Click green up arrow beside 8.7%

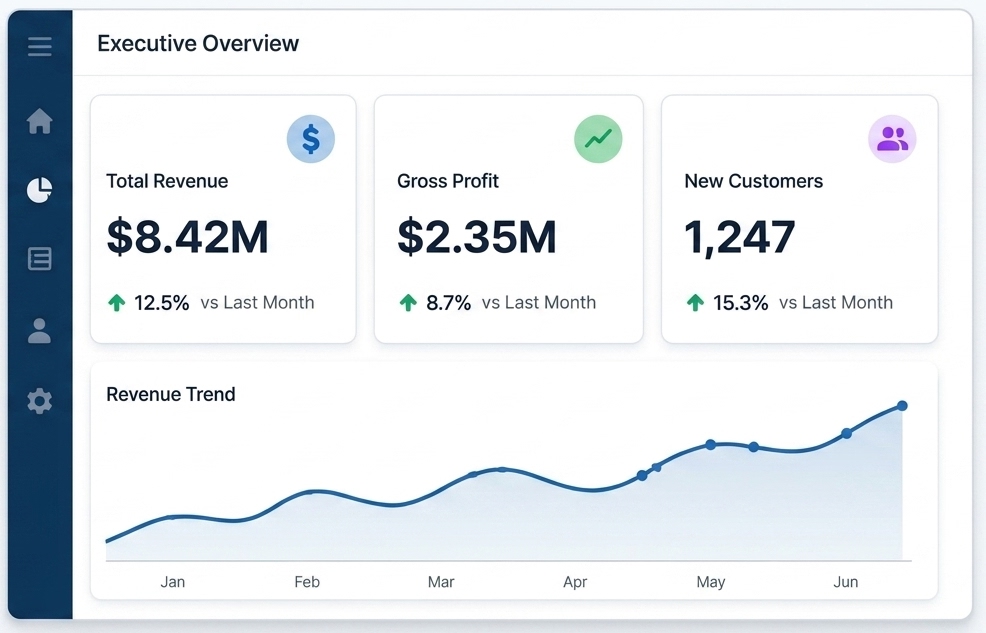coord(408,303)
